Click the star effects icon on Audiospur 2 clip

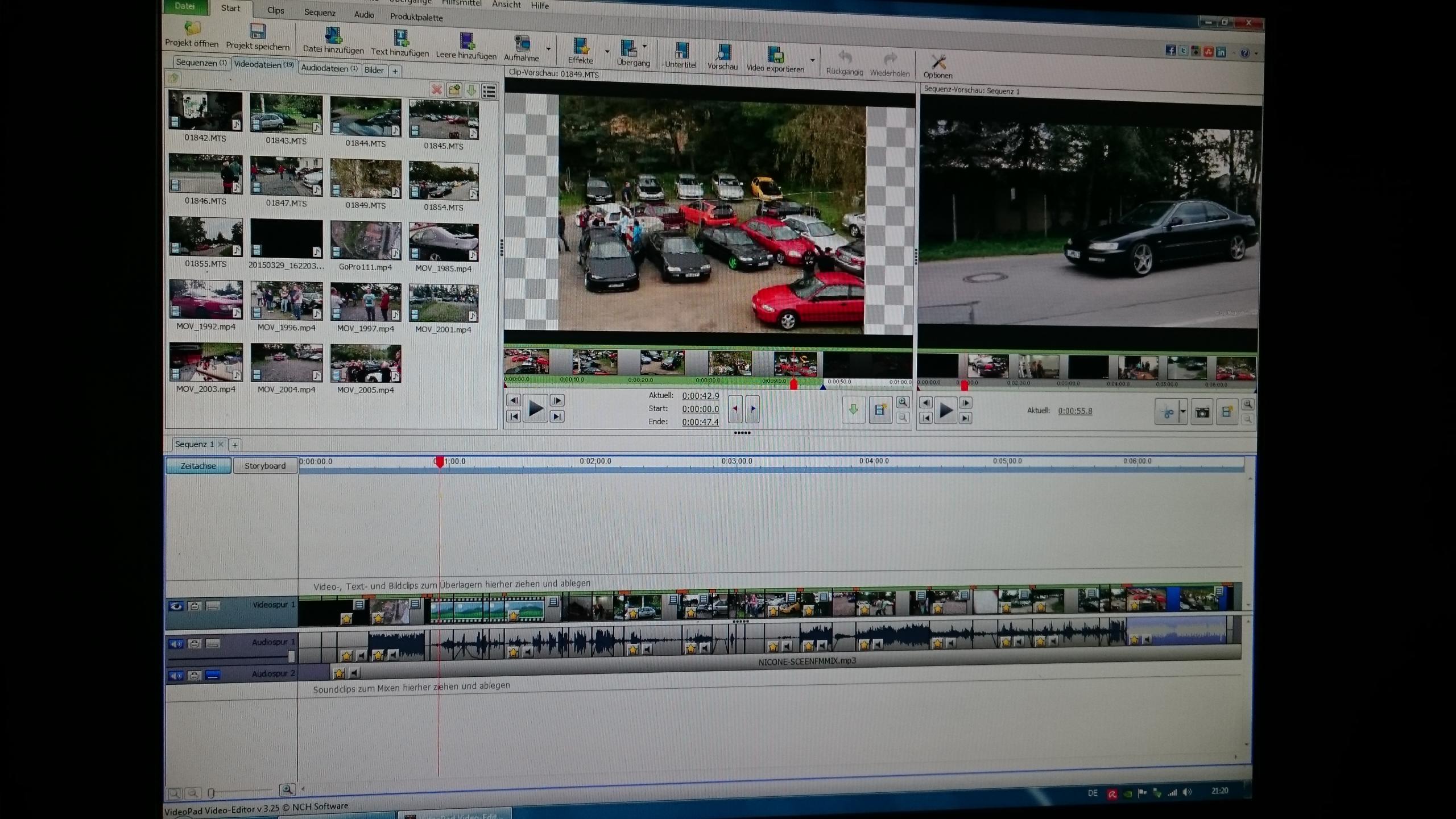[339, 673]
